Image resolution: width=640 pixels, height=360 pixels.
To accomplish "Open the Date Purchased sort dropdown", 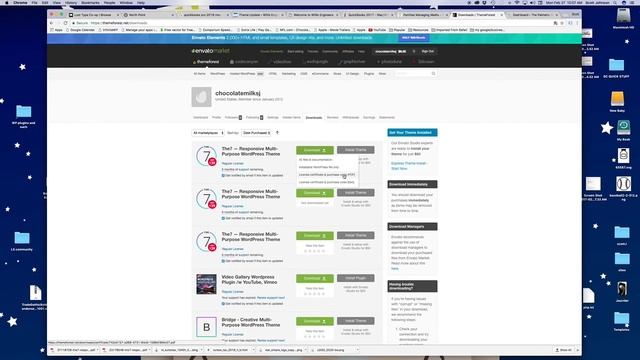I will pos(256,133).
